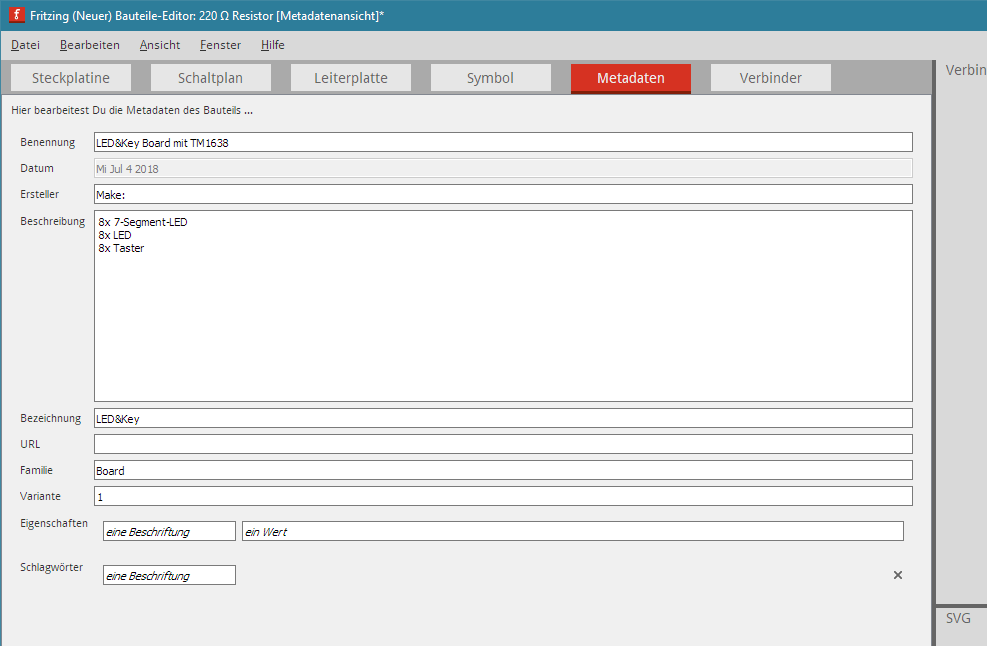Edit the Benennung field

point(503,142)
